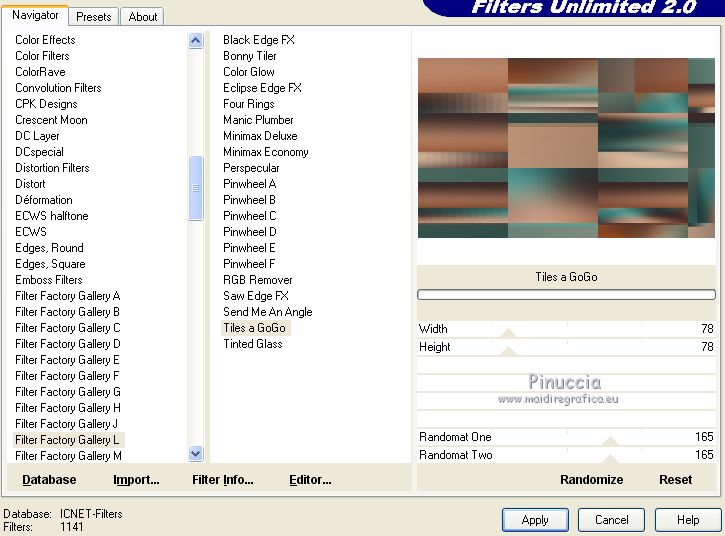
Task: Select Color Effects category
Action: pos(45,40)
